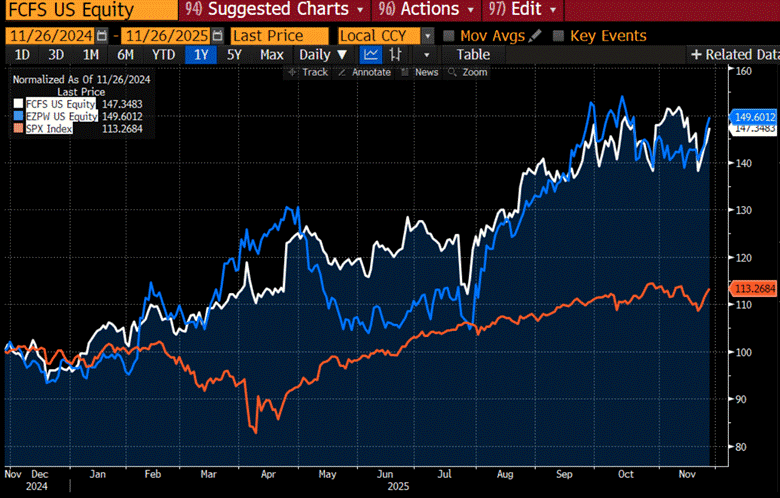Click the Zoom magnifier tool
780x498 pixels.
tap(468, 72)
